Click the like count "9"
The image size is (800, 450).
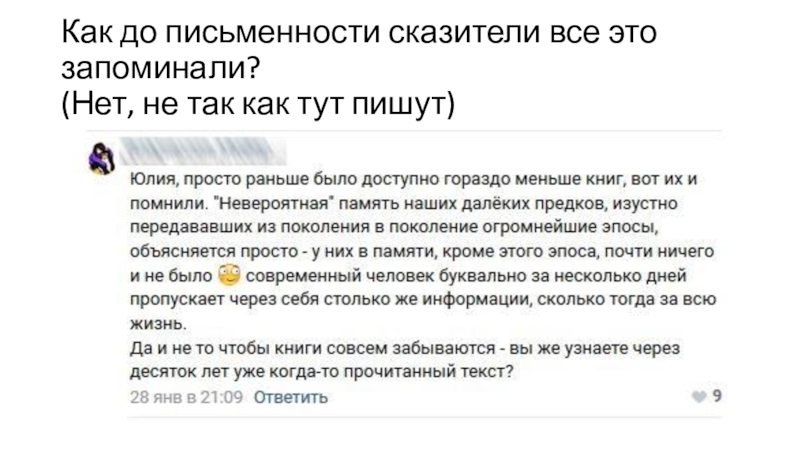[718, 396]
